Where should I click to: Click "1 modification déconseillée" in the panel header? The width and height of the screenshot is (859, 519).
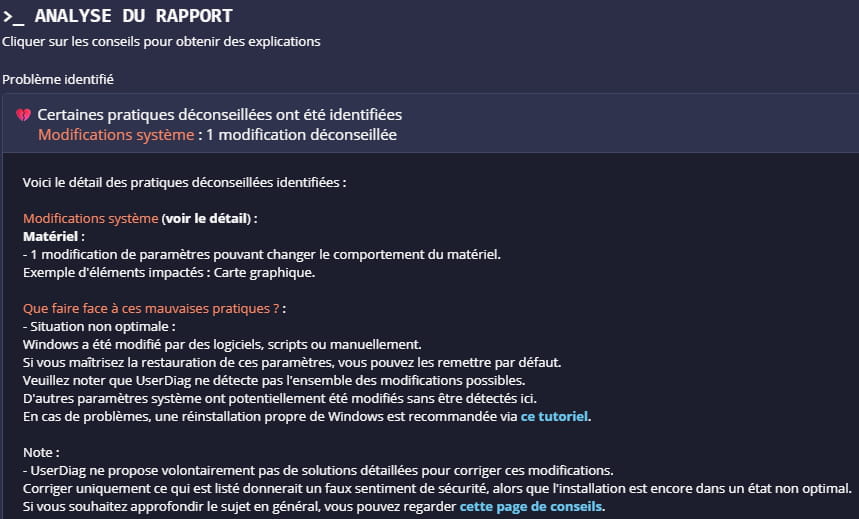301,135
